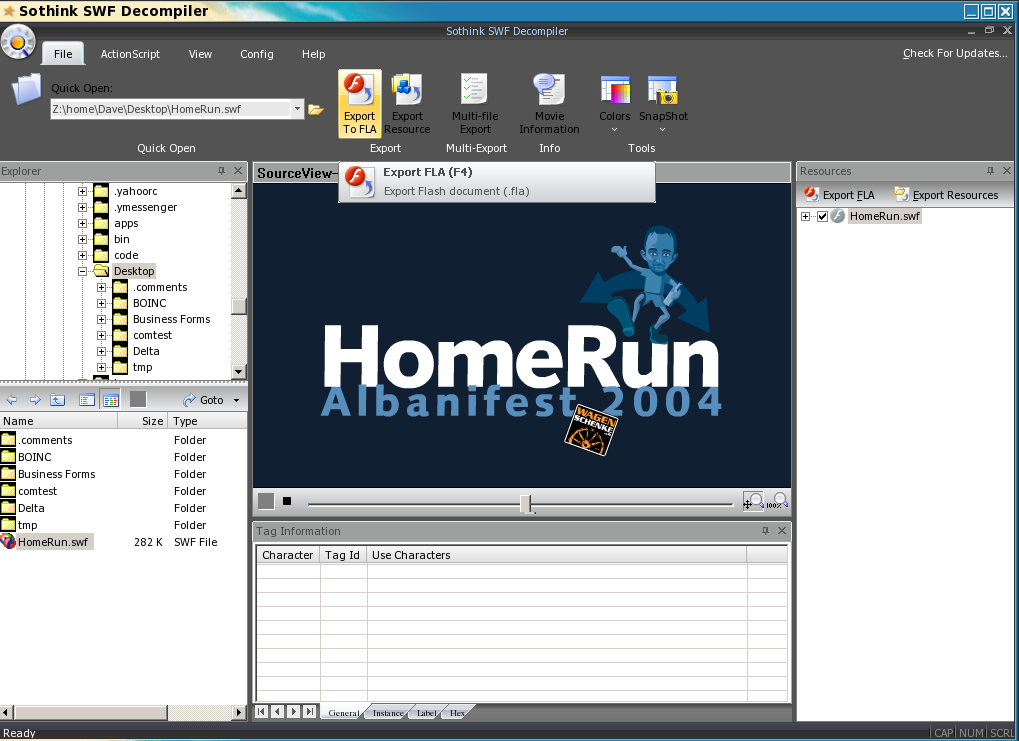
Task: Open the ActionScript ribbon tab
Action: coord(130,54)
